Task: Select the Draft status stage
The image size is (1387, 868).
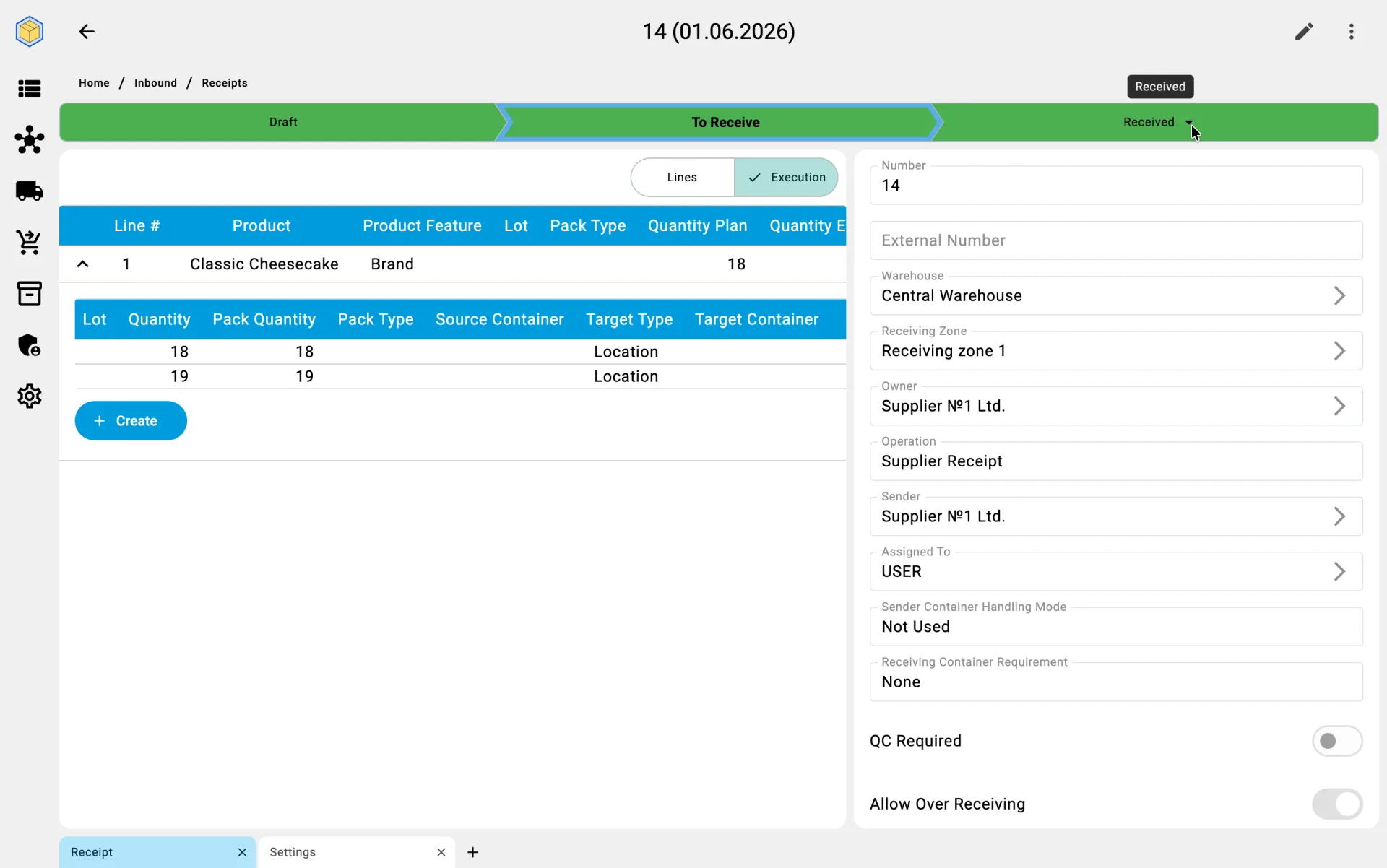Action: click(x=283, y=123)
